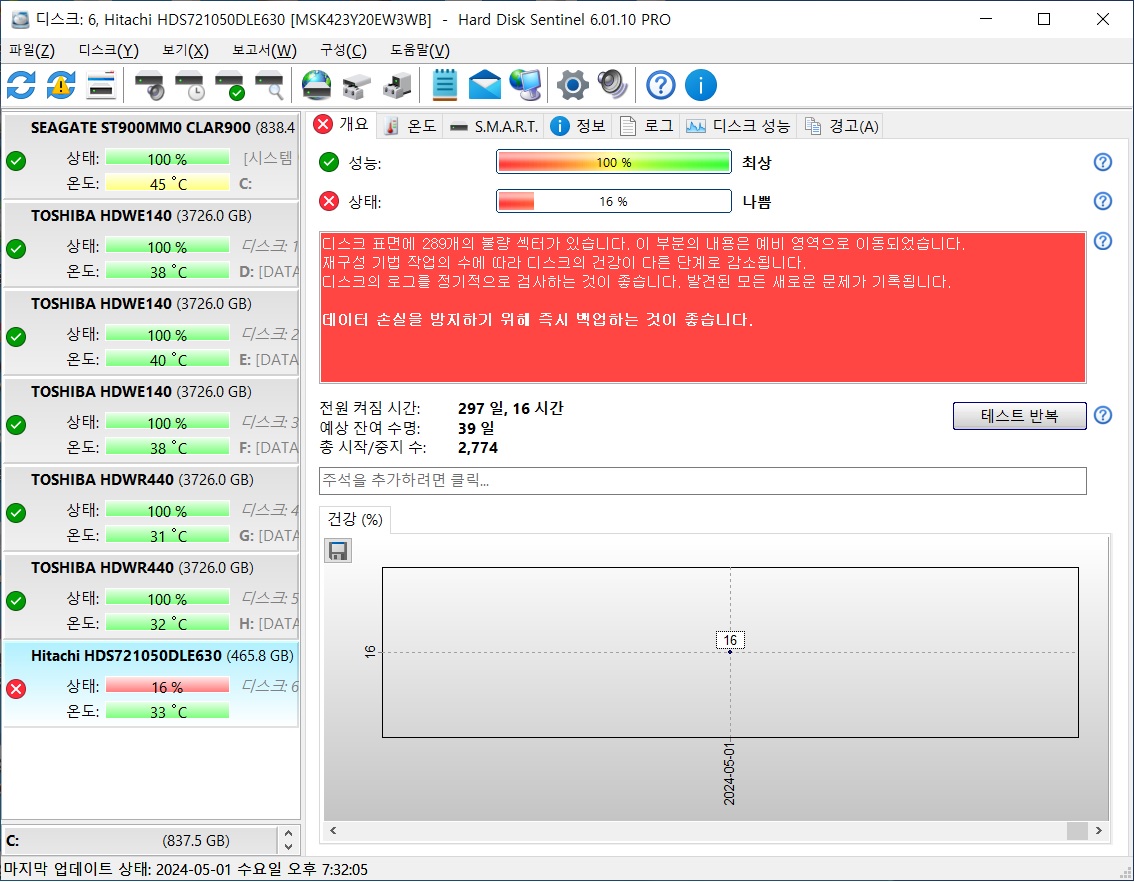Open the 보고서(W) menu
Viewport: 1135px width, 882px height.
point(264,51)
